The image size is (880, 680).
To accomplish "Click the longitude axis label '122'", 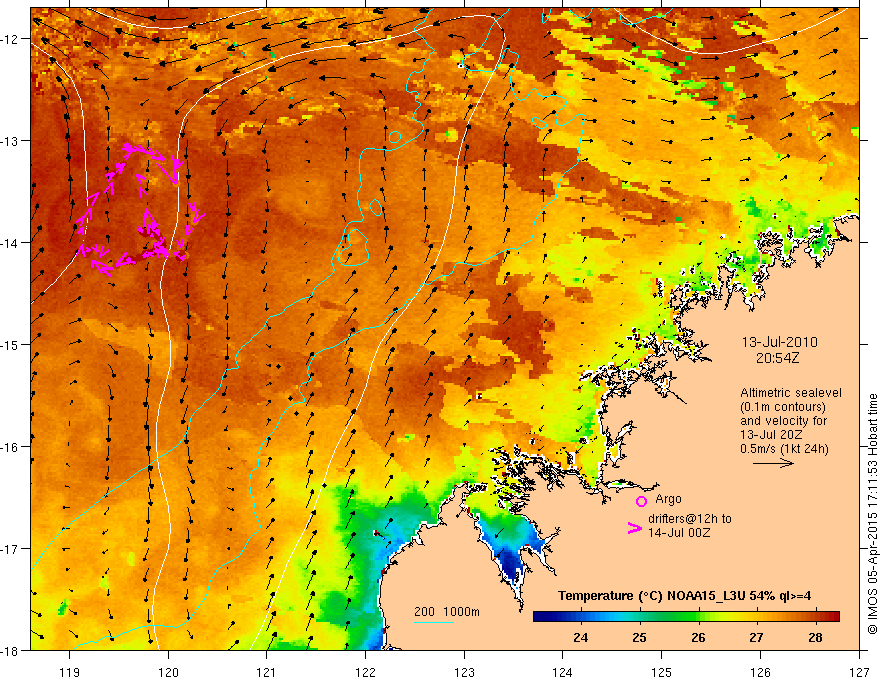I will click(x=365, y=672).
